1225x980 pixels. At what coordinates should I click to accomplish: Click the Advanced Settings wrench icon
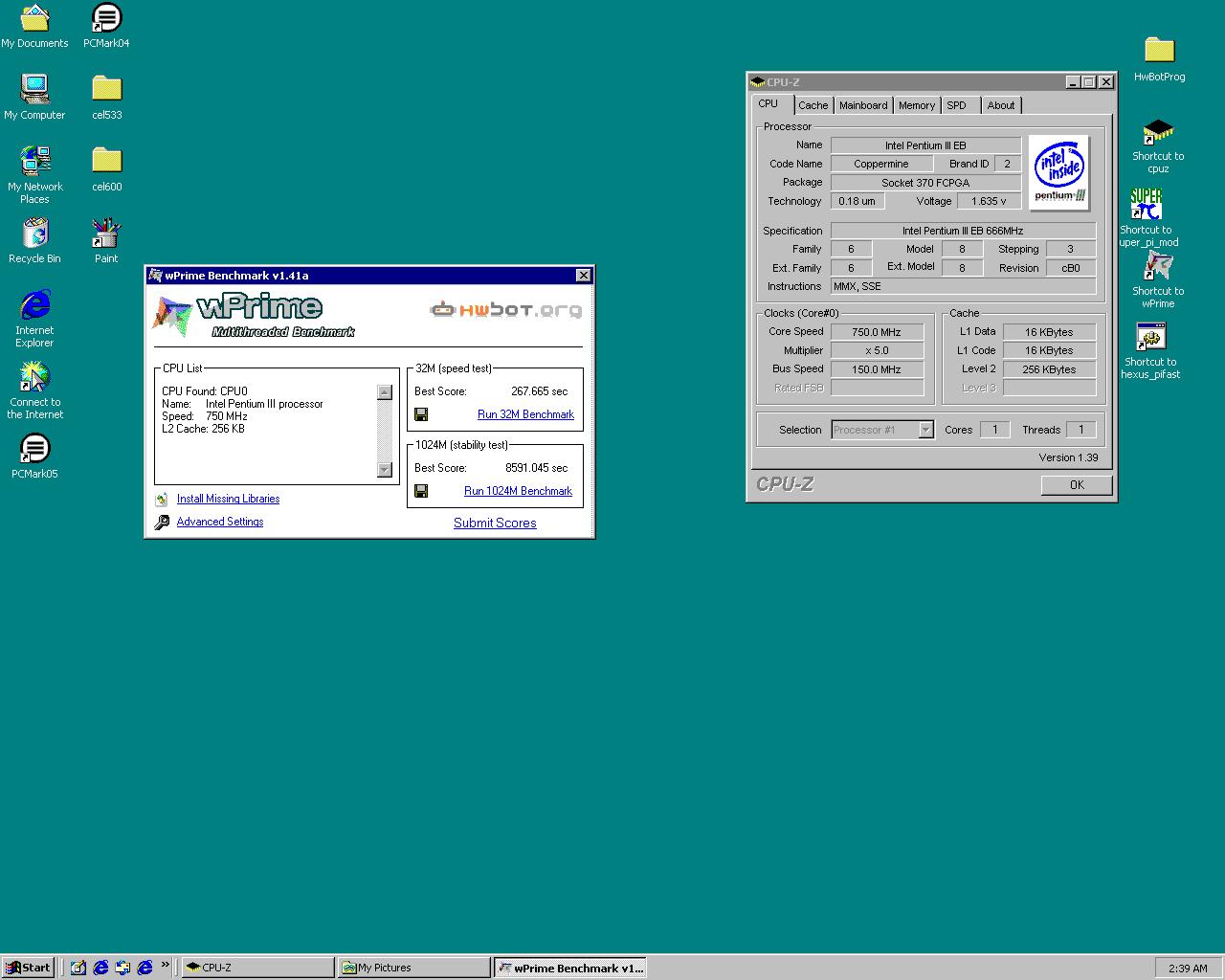point(162,522)
